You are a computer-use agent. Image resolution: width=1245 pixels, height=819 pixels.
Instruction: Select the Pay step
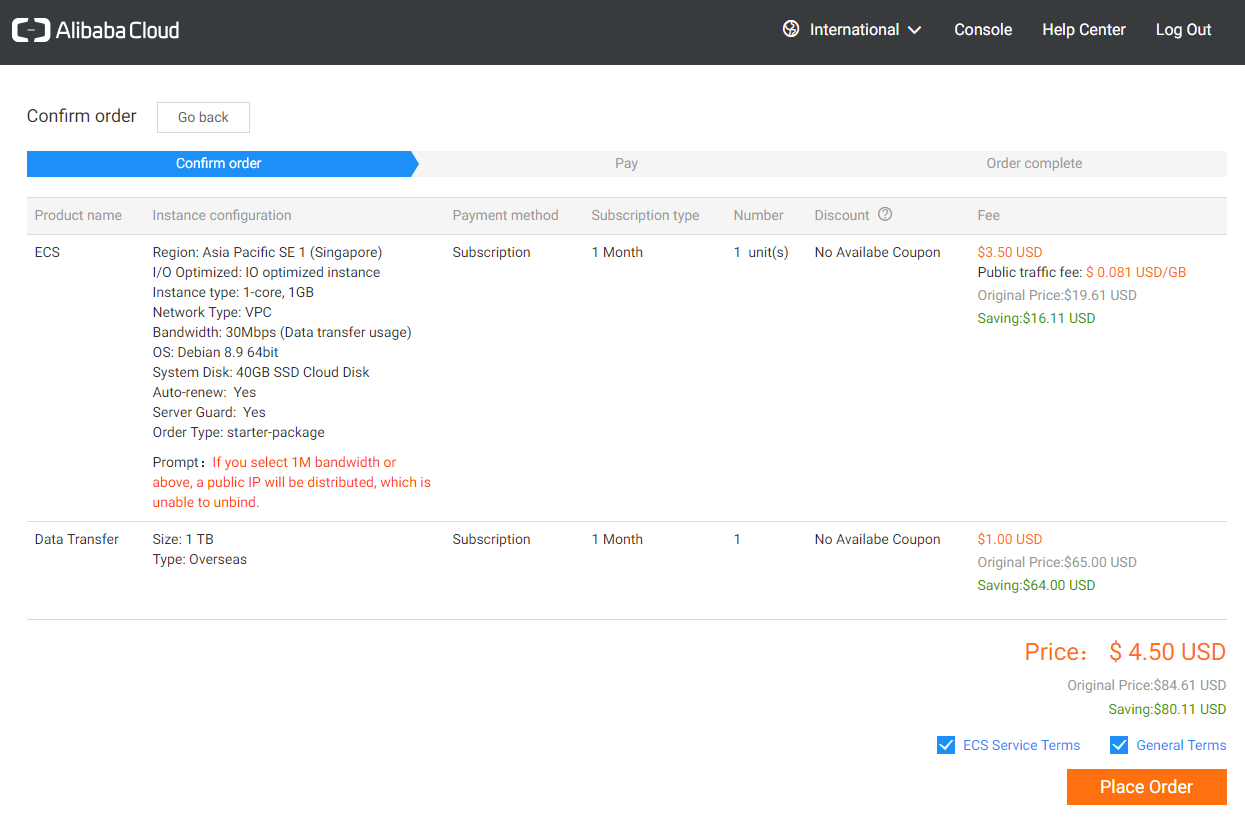626,164
